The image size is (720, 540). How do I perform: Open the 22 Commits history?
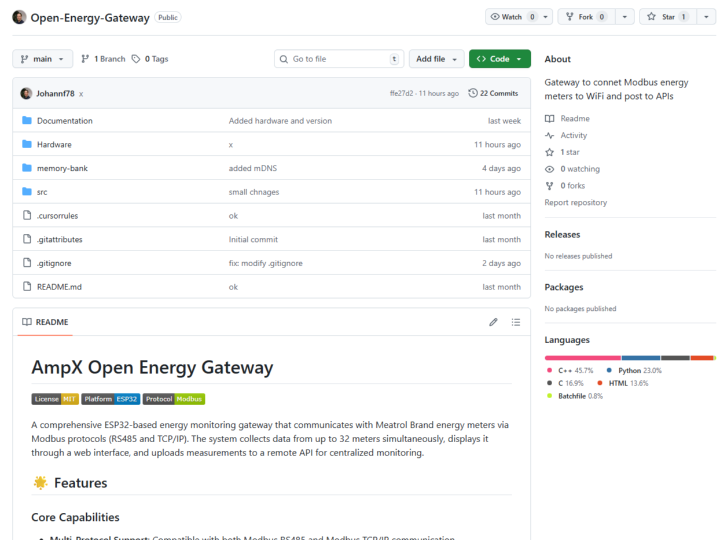tap(493, 93)
